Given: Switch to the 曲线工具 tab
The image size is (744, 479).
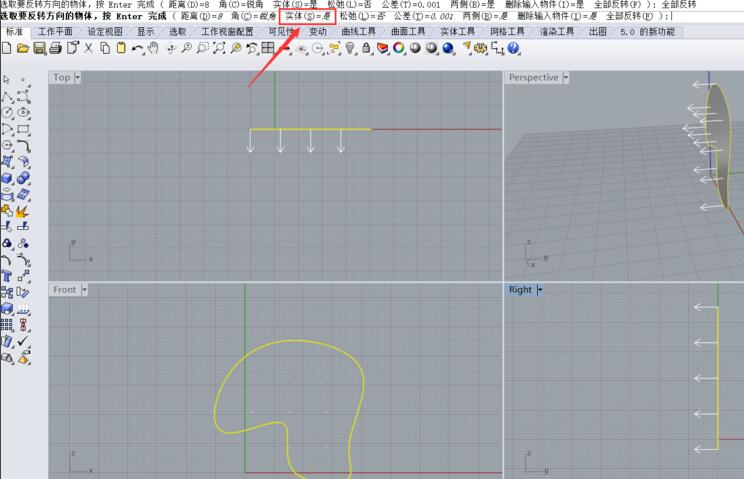Looking at the screenshot, I should [358, 32].
